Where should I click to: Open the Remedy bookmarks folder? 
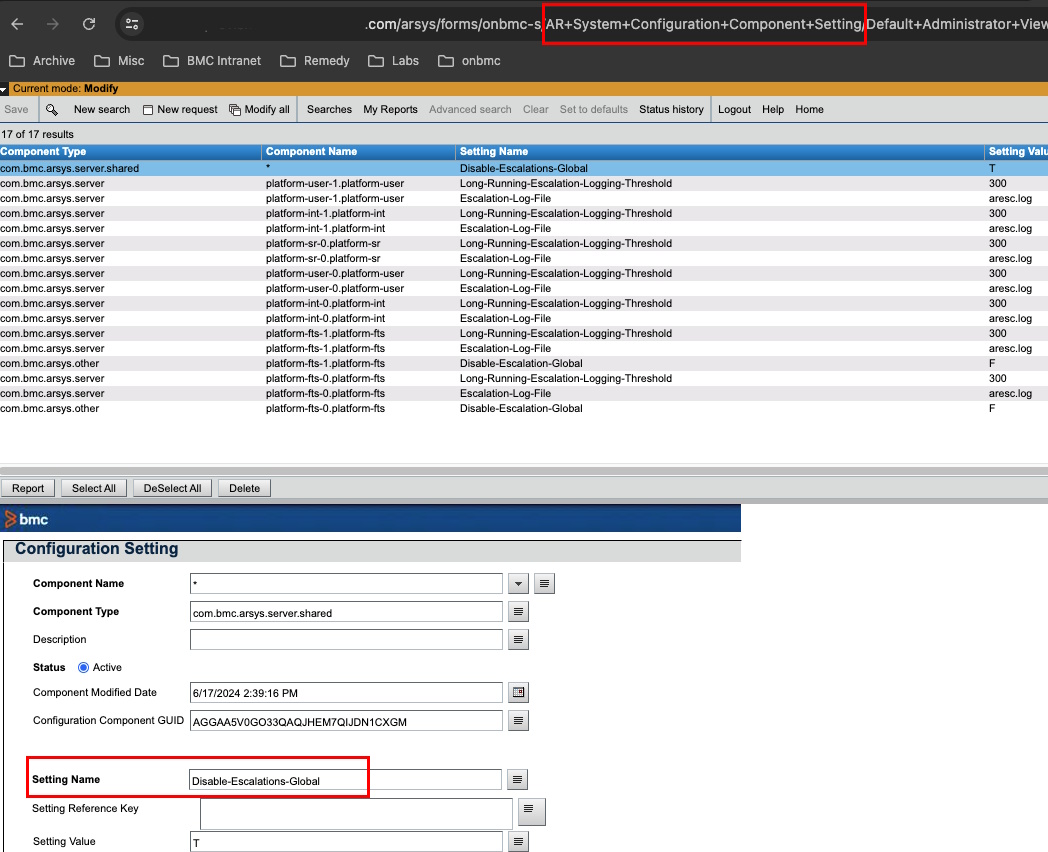pos(315,61)
